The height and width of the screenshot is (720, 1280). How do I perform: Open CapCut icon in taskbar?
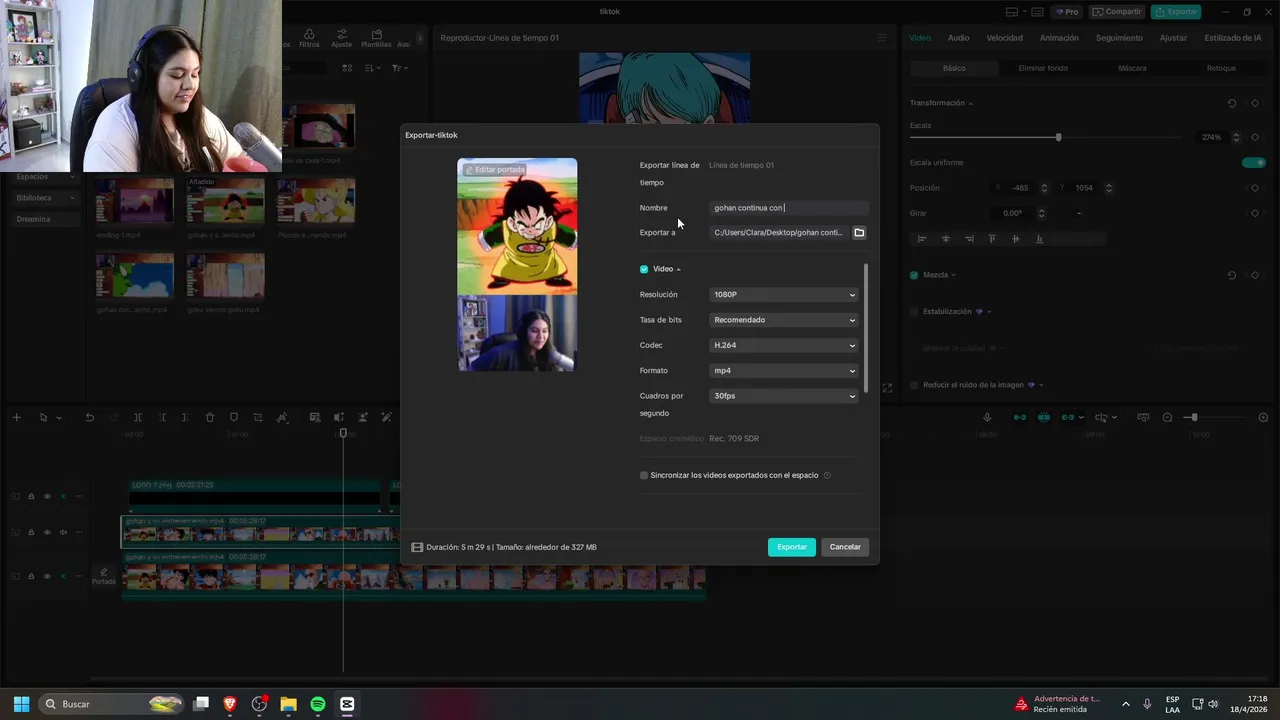point(347,704)
